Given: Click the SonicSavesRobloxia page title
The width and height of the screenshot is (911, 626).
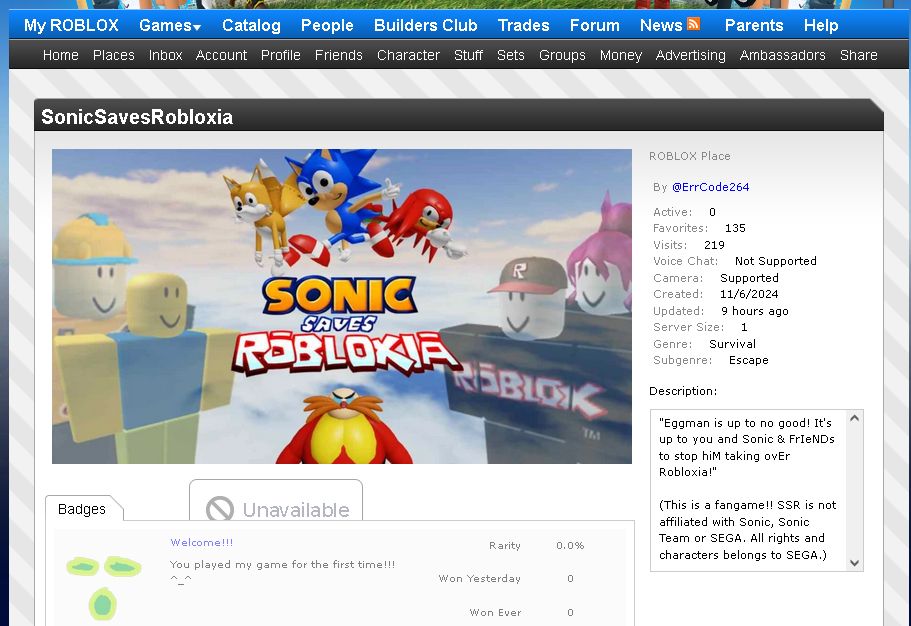Looking at the screenshot, I should (x=137, y=117).
